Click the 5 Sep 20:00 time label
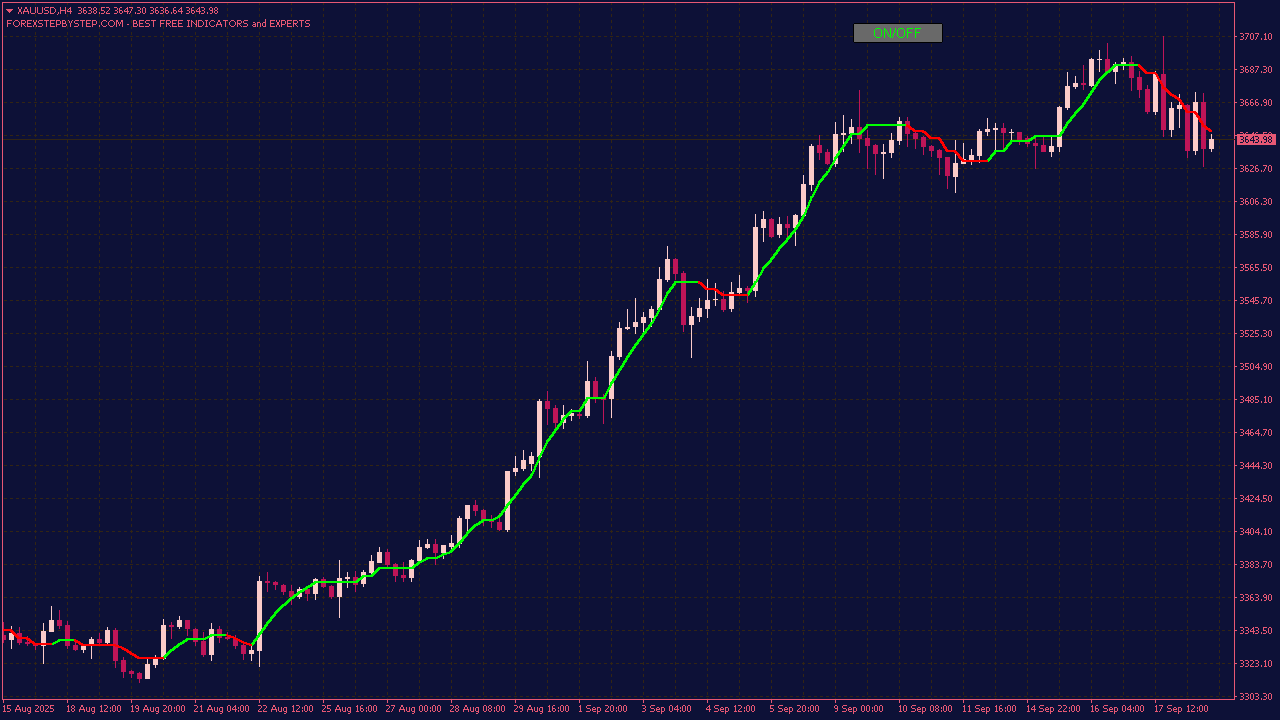Screen dimensions: 1280x720 tap(794, 709)
